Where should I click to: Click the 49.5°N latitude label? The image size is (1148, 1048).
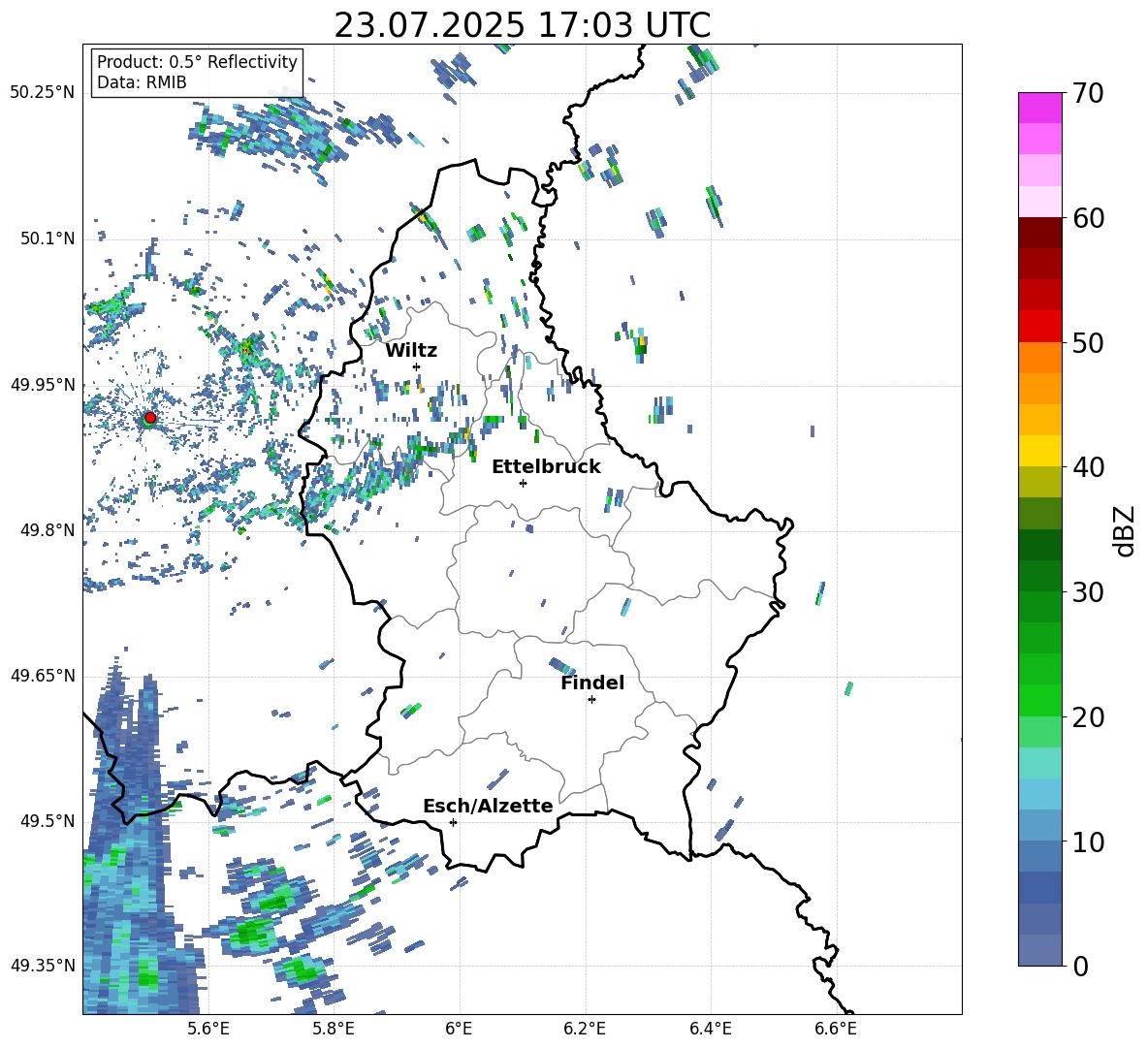tap(48, 821)
